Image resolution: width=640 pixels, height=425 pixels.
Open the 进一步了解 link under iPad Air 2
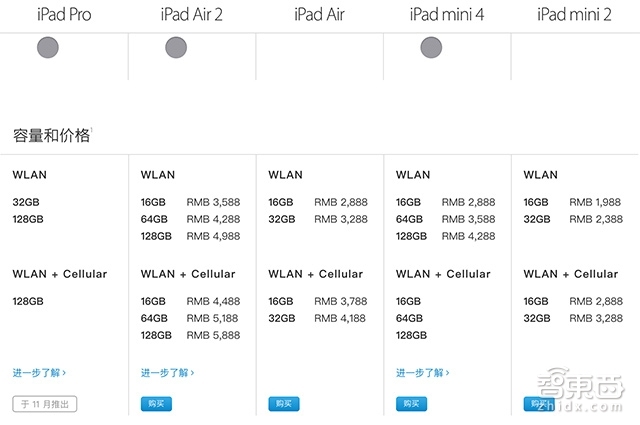[167, 372]
